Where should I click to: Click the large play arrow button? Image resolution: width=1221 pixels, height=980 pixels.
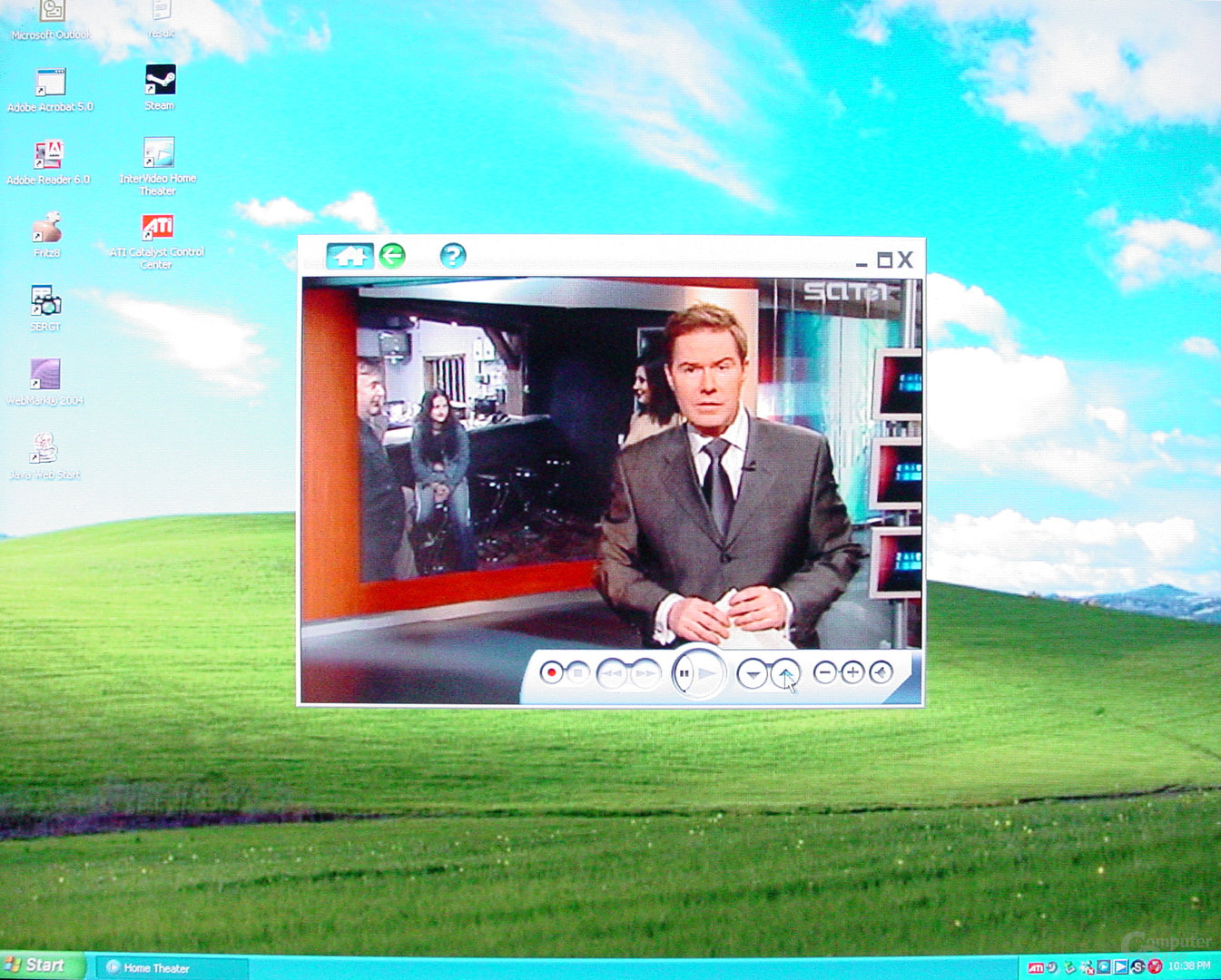[708, 673]
